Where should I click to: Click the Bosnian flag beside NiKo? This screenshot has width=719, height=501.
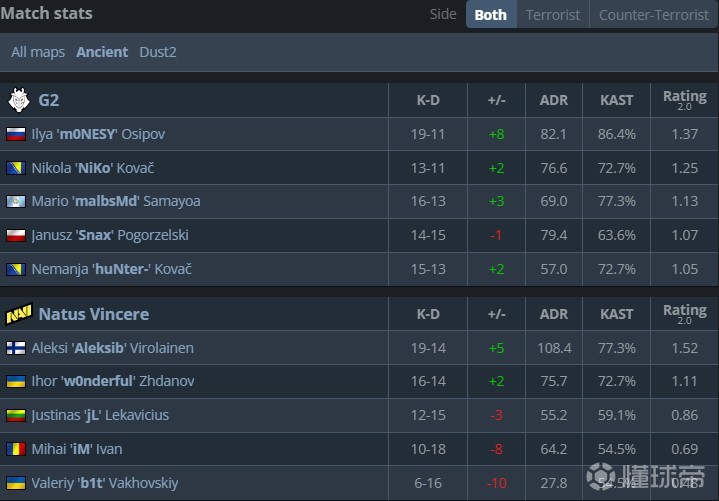(16, 168)
